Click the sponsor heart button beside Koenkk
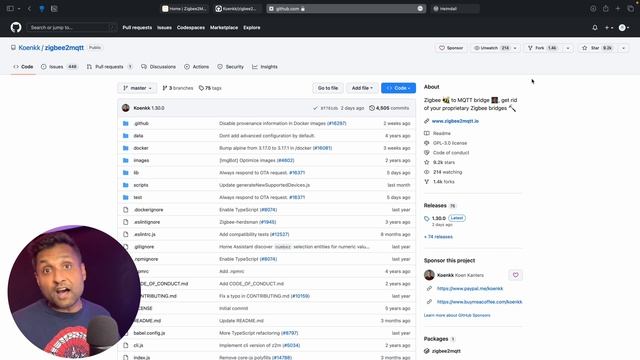Screen dimensions: 640x360 point(516,275)
